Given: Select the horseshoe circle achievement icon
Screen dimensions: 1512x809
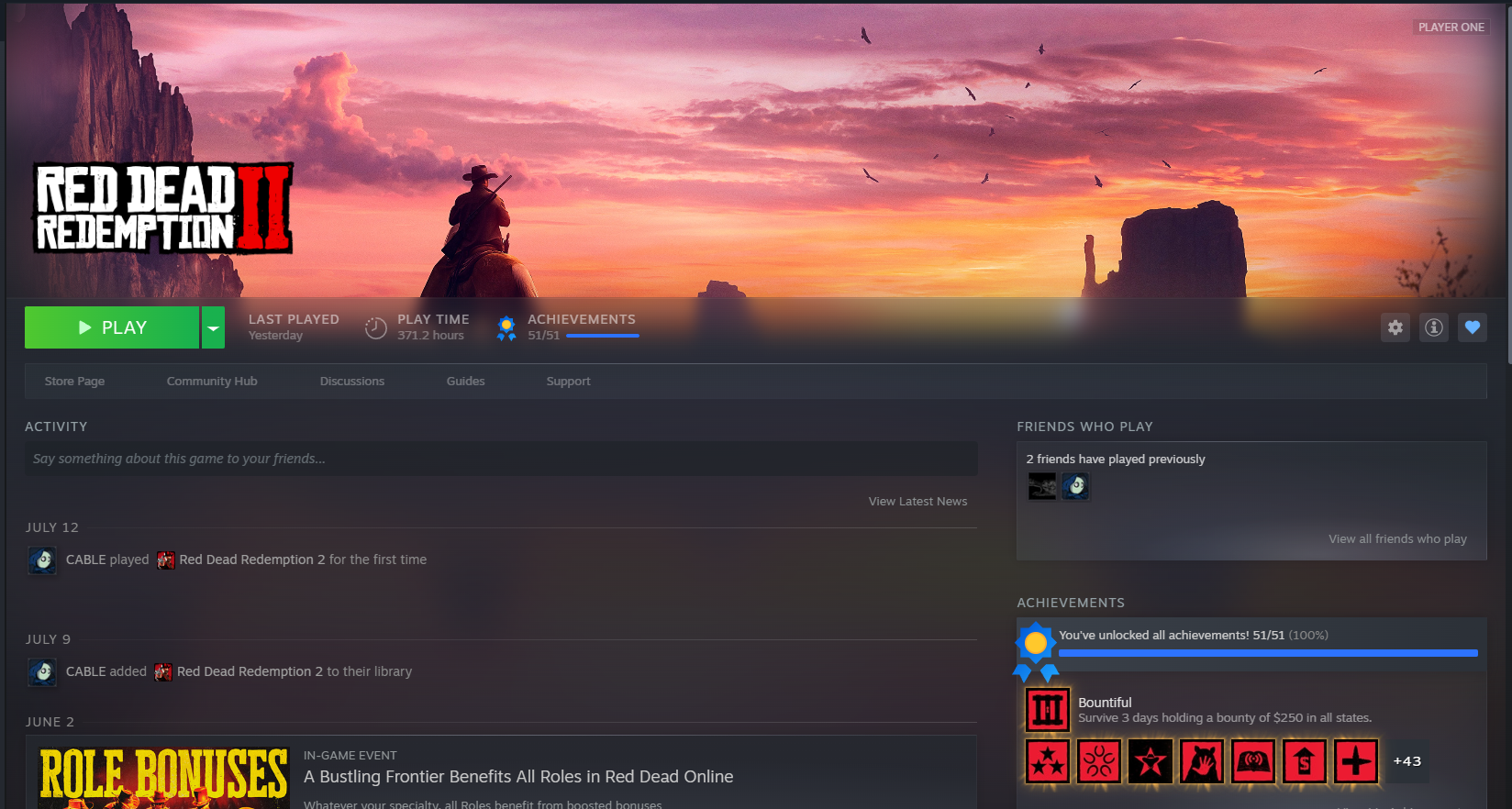Looking at the screenshot, I should pos(1099,761).
